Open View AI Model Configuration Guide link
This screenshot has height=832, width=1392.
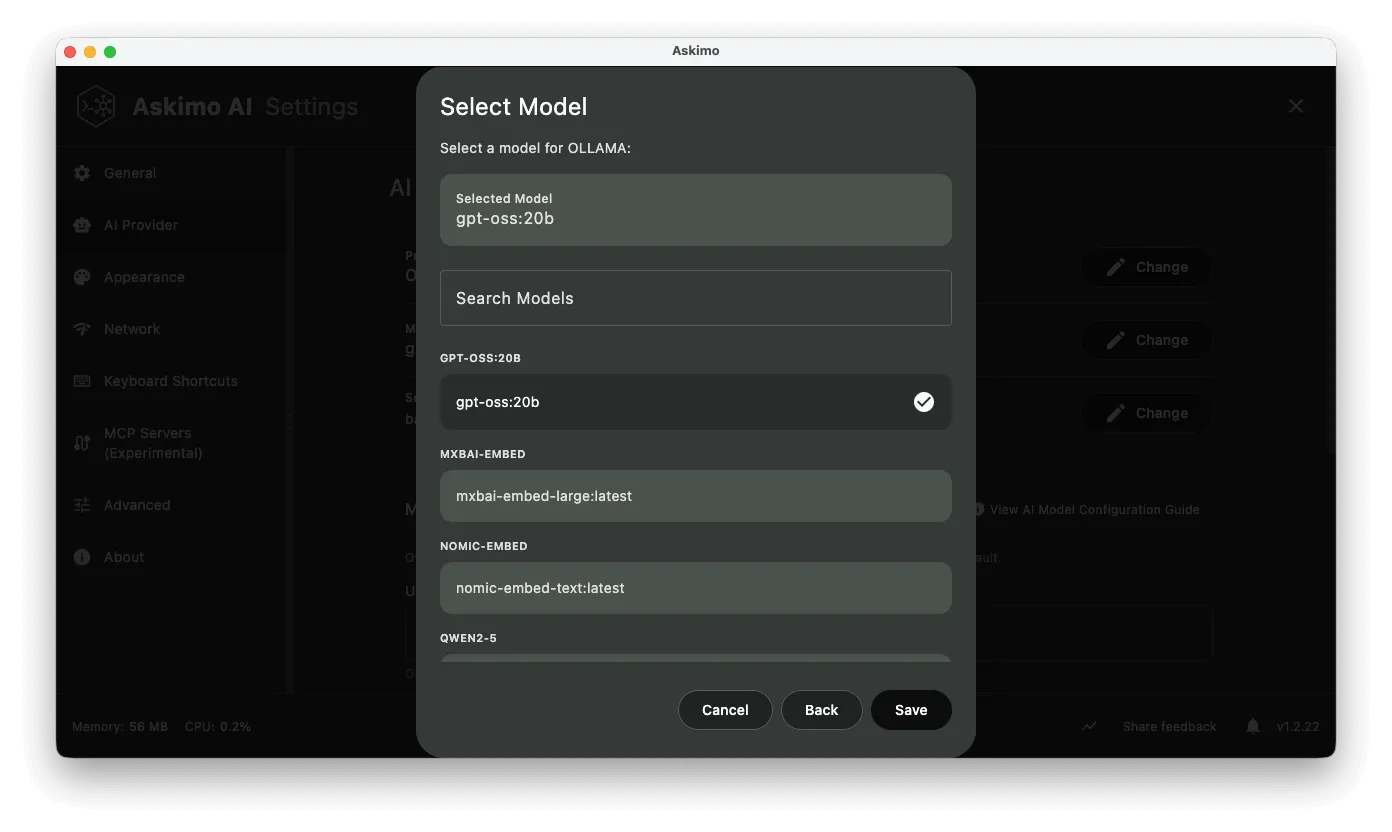[x=1086, y=509]
